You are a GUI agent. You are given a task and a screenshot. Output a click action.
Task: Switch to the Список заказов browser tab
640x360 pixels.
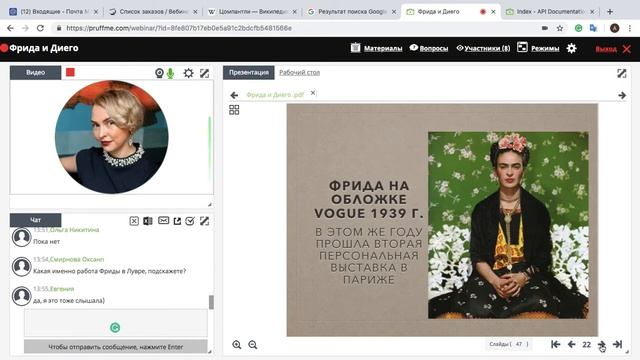[153, 12]
